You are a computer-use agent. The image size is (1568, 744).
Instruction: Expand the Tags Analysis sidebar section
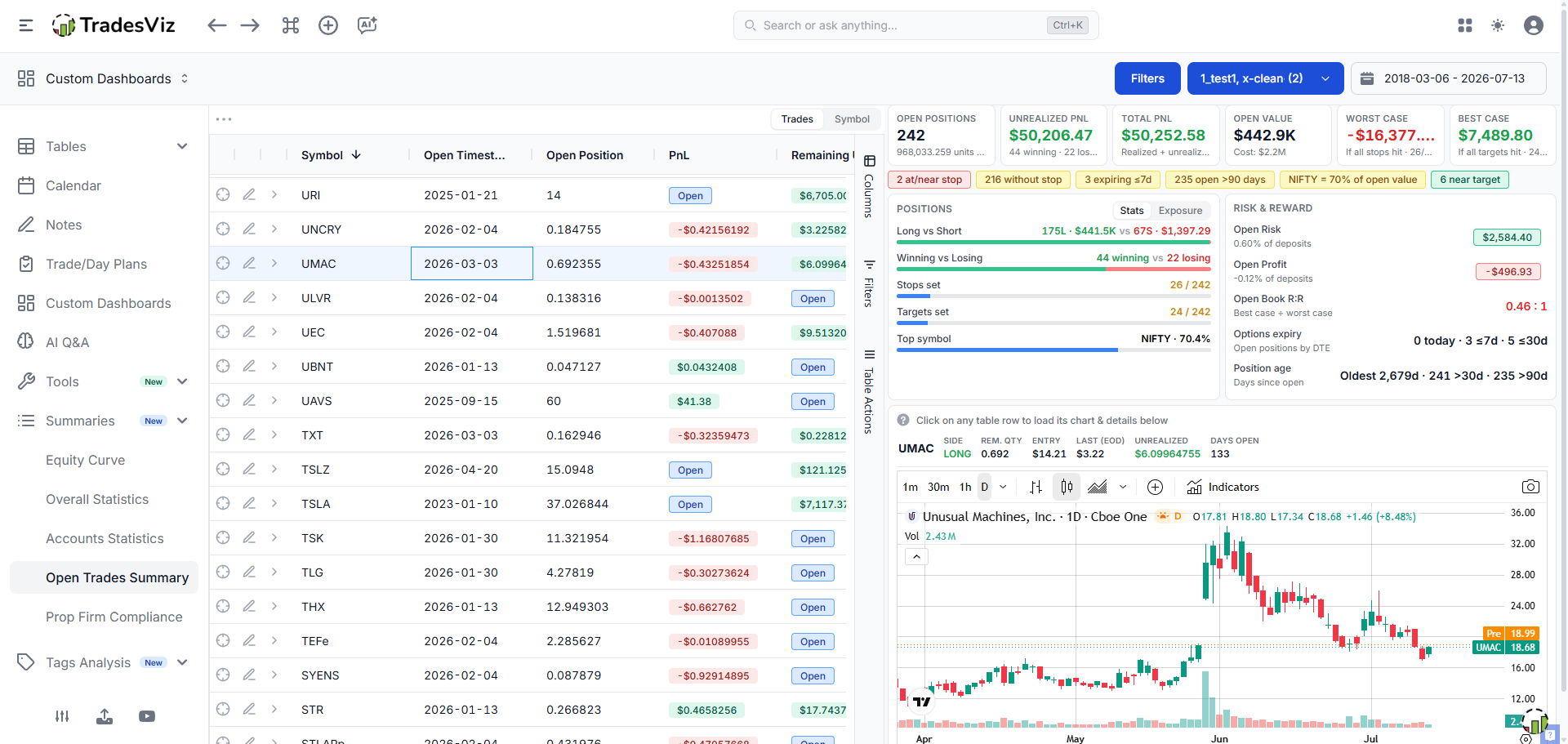(x=182, y=662)
